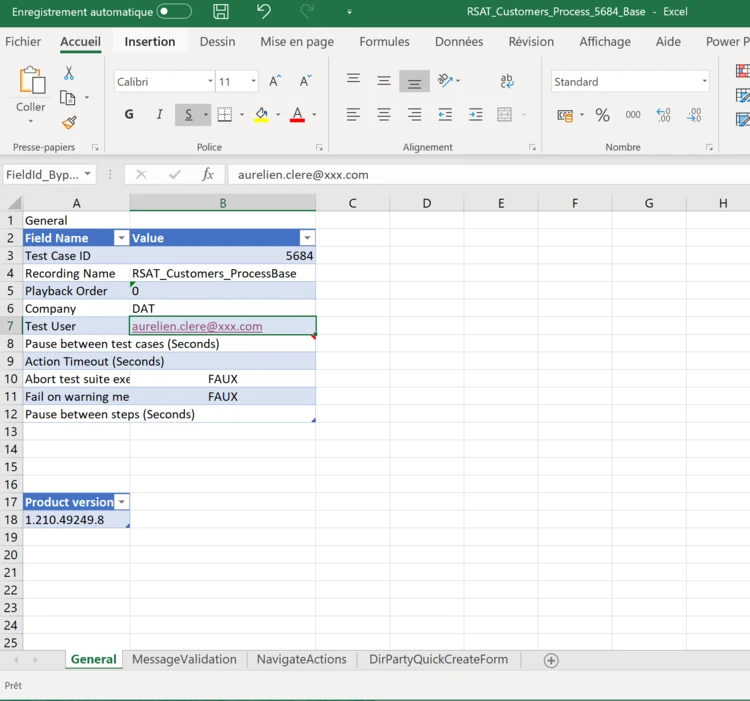Expand the Field Name column filter
Viewport: 750px width, 701px height.
pyautogui.click(x=121, y=238)
